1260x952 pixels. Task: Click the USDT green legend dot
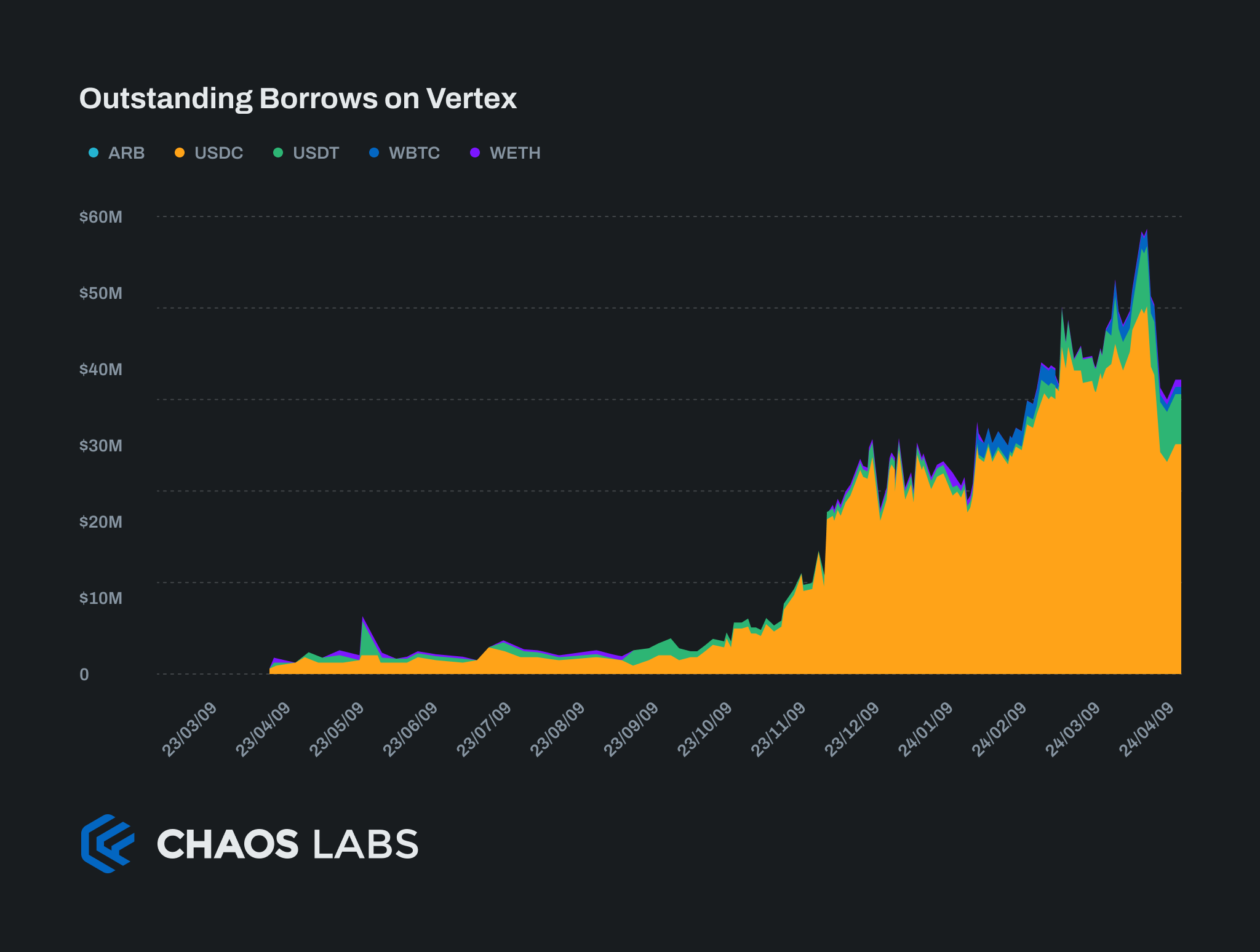[x=278, y=153]
